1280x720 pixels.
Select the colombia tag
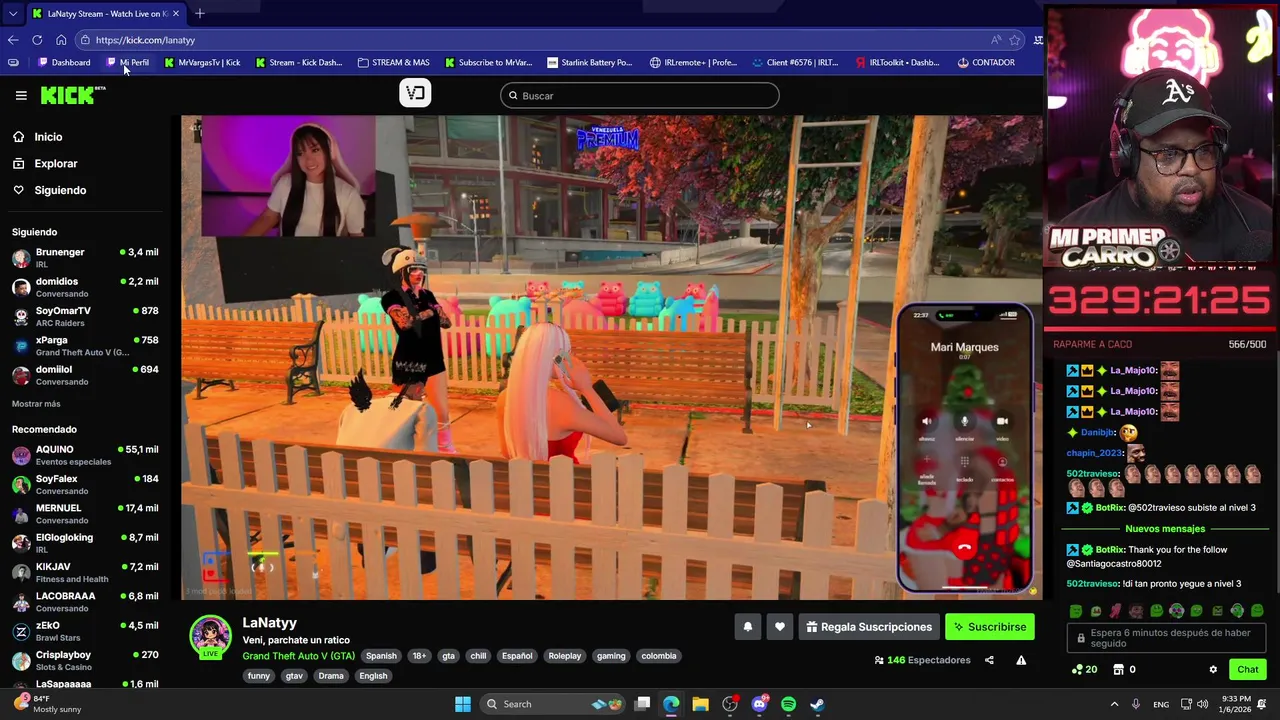[658, 656]
